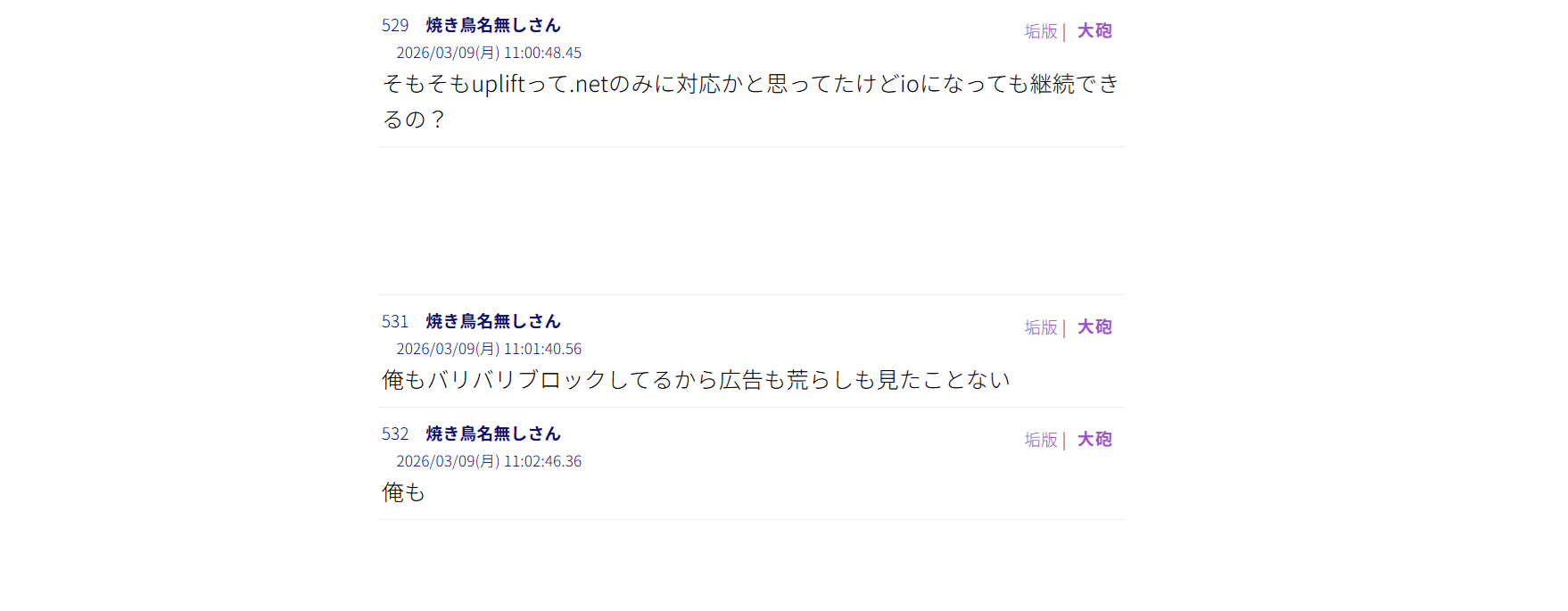Click second line るの？ of post 529

(414, 120)
